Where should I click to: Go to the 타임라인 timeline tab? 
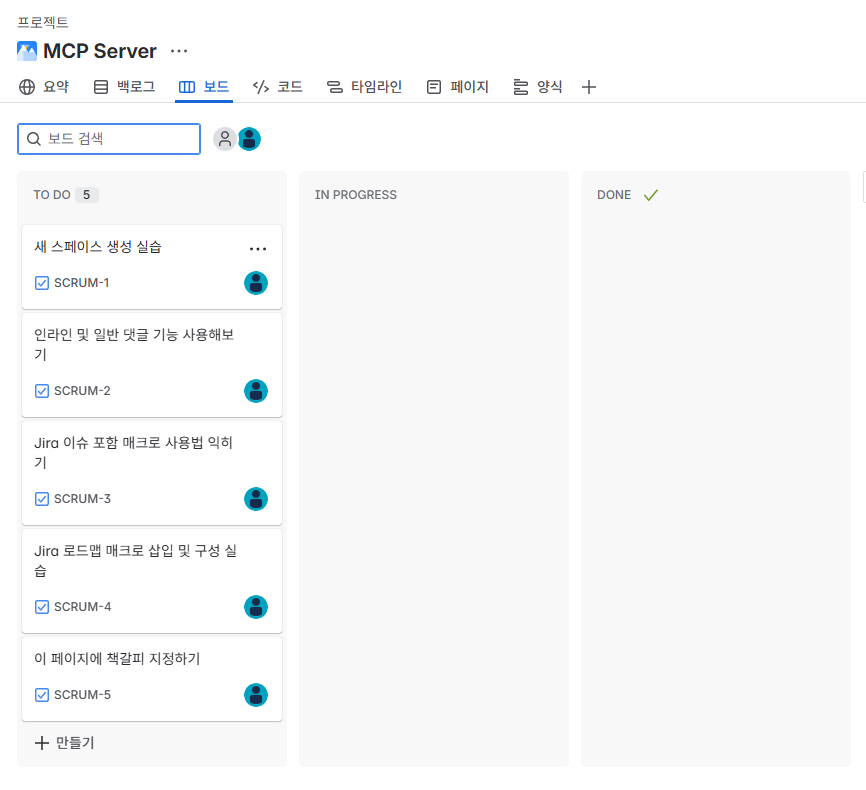point(364,87)
